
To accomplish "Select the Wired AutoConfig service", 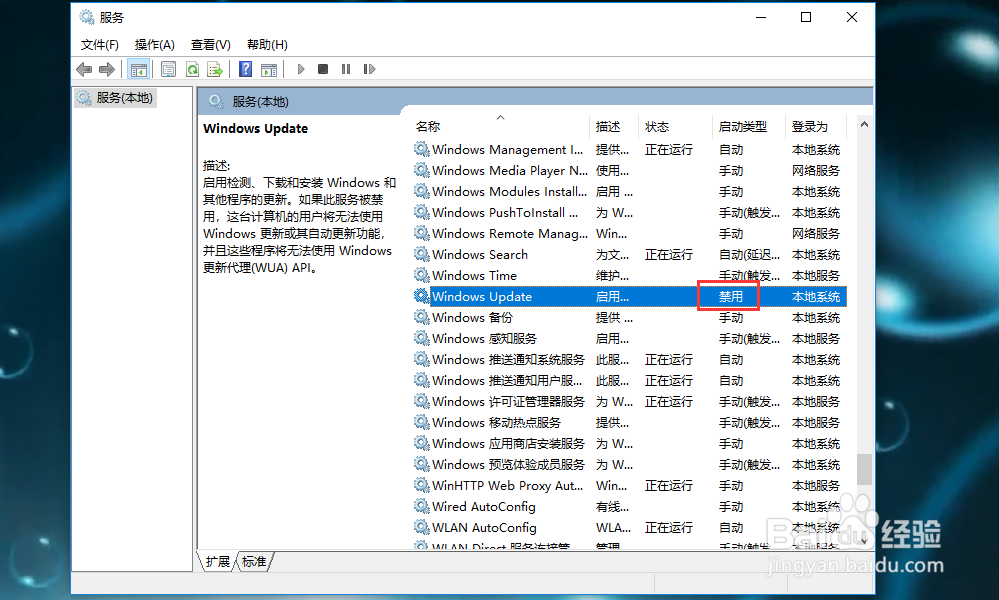I will coord(629,507).
